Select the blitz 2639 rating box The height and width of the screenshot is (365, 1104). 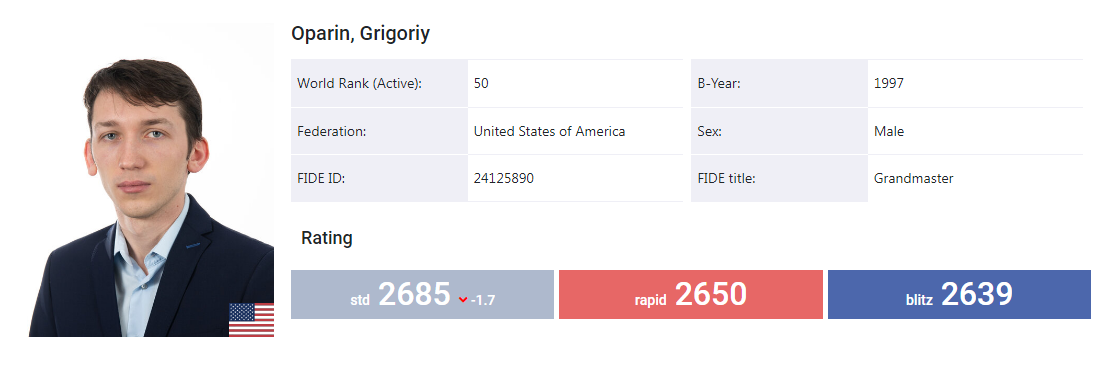click(x=959, y=295)
